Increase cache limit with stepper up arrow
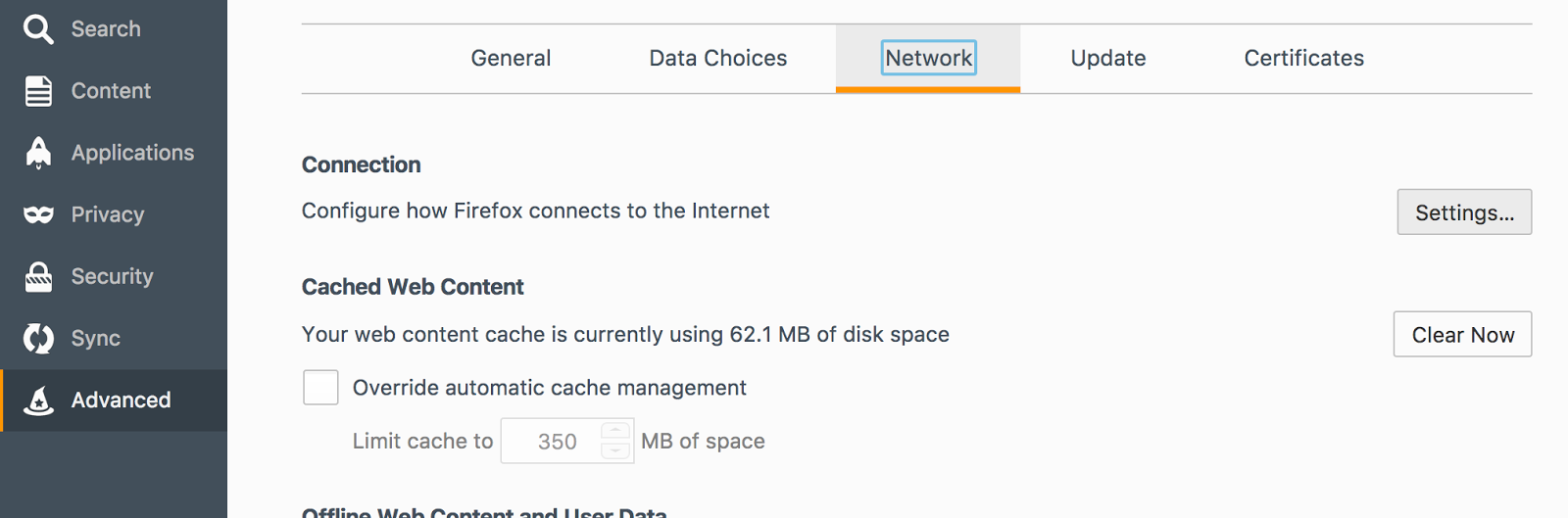The width and height of the screenshot is (1568, 518). click(615, 431)
